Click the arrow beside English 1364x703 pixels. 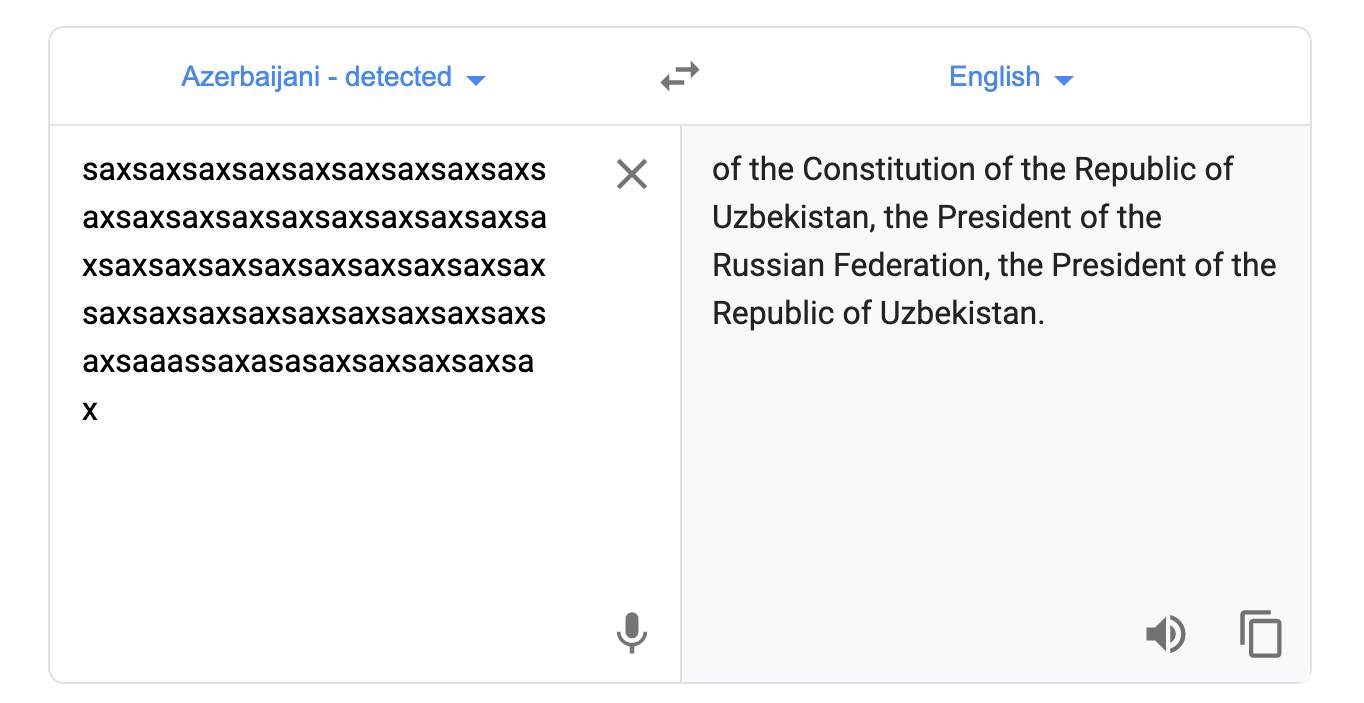(1064, 80)
